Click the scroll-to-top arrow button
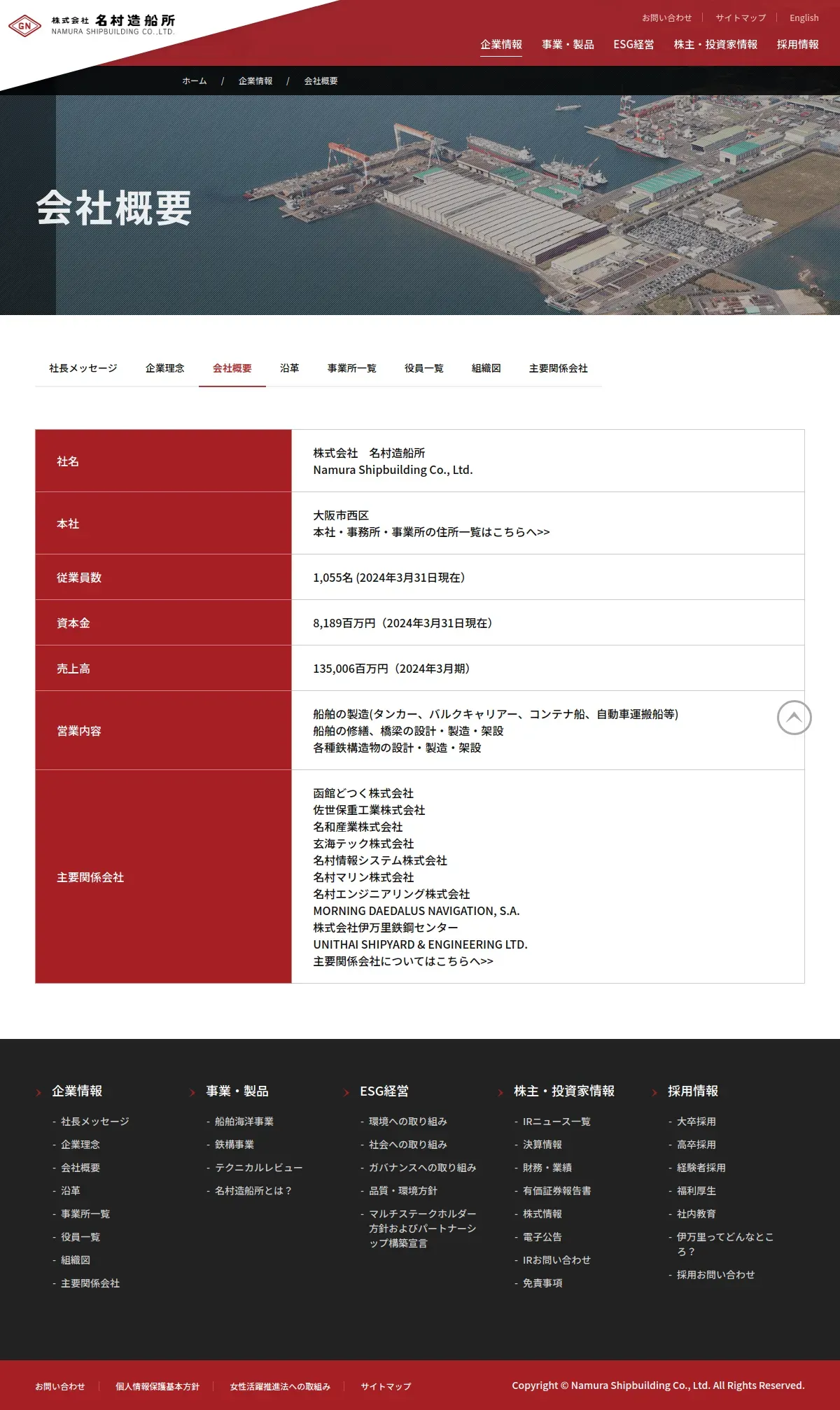The height and width of the screenshot is (1410, 840). coord(794,718)
